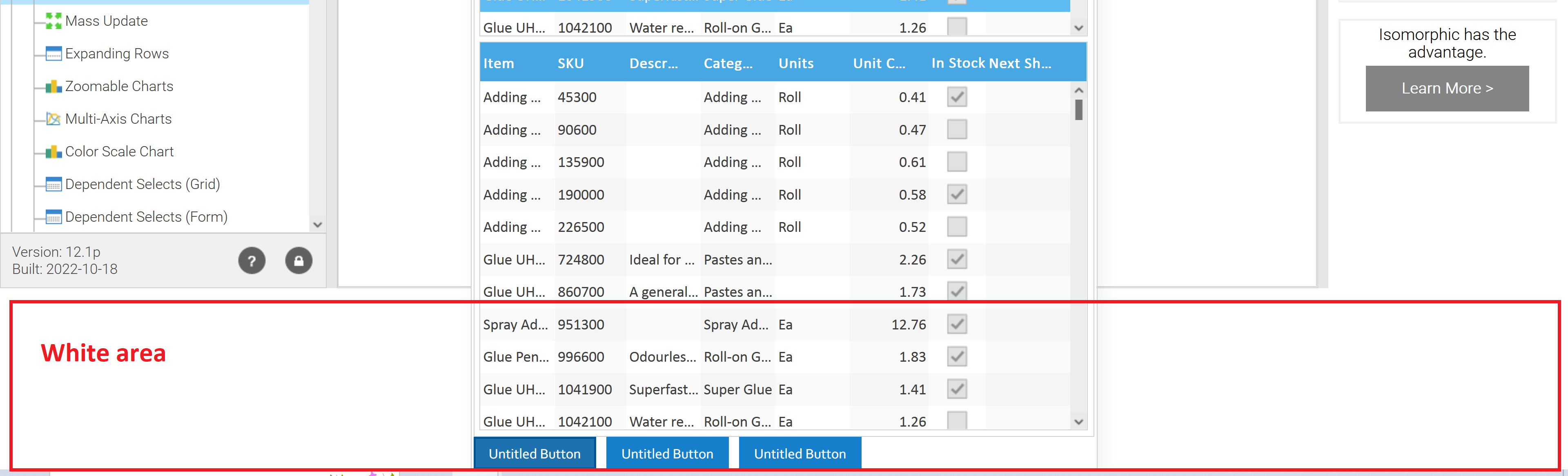Image resolution: width=1568 pixels, height=476 pixels.
Task: Click the lock icon button
Action: 298,260
